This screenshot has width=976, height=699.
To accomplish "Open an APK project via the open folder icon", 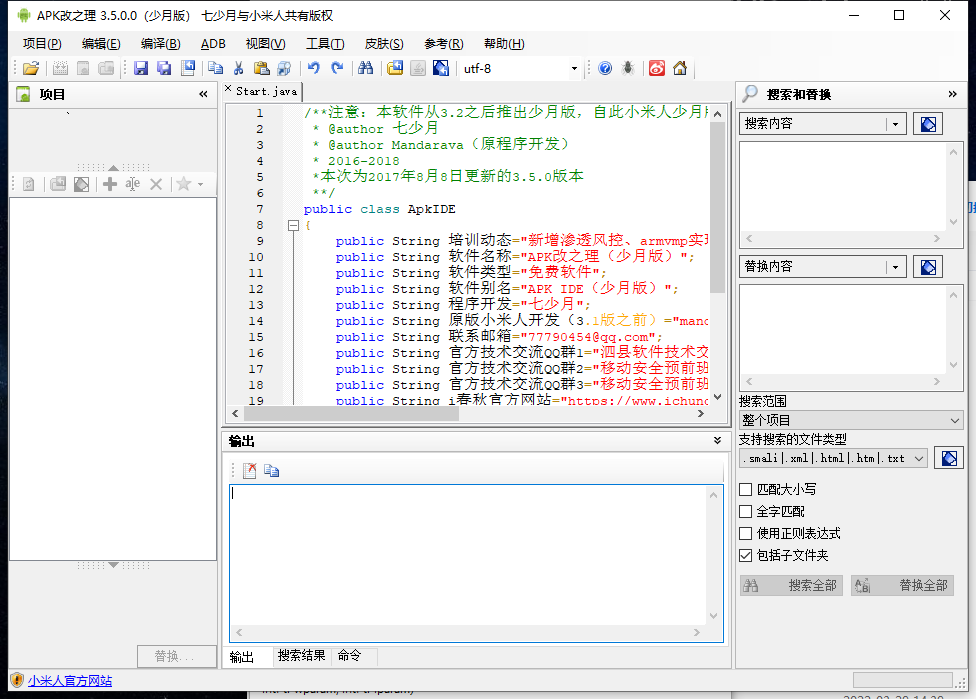I will [x=29, y=67].
